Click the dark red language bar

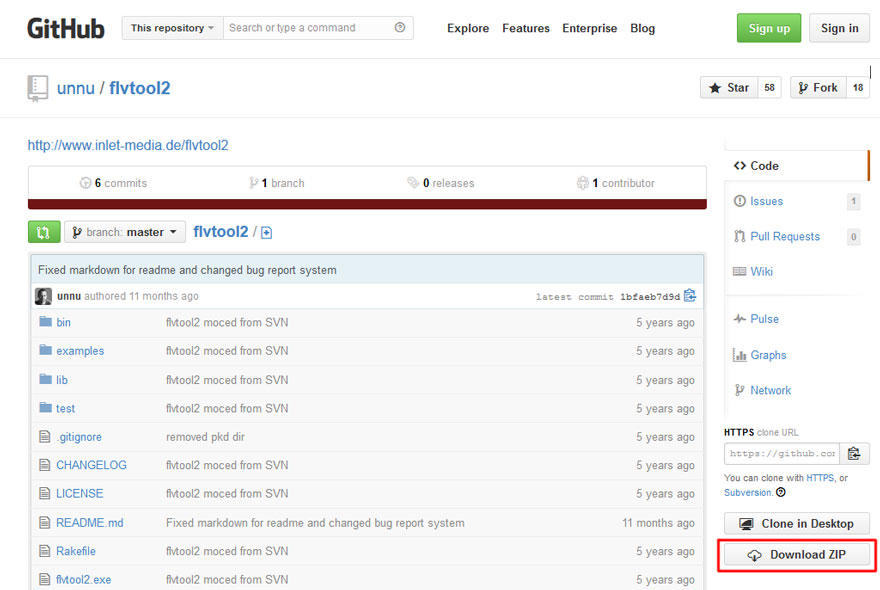coord(367,204)
